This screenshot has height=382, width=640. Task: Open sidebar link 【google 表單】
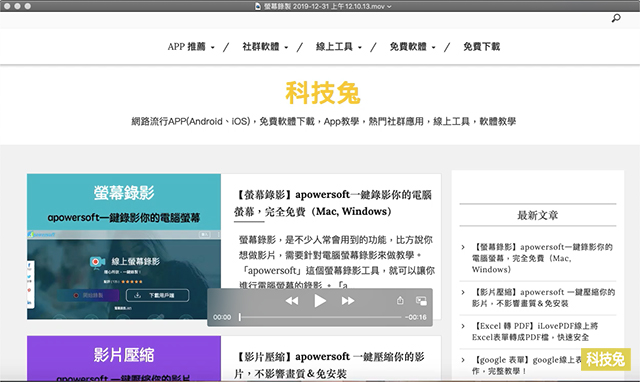(527, 365)
